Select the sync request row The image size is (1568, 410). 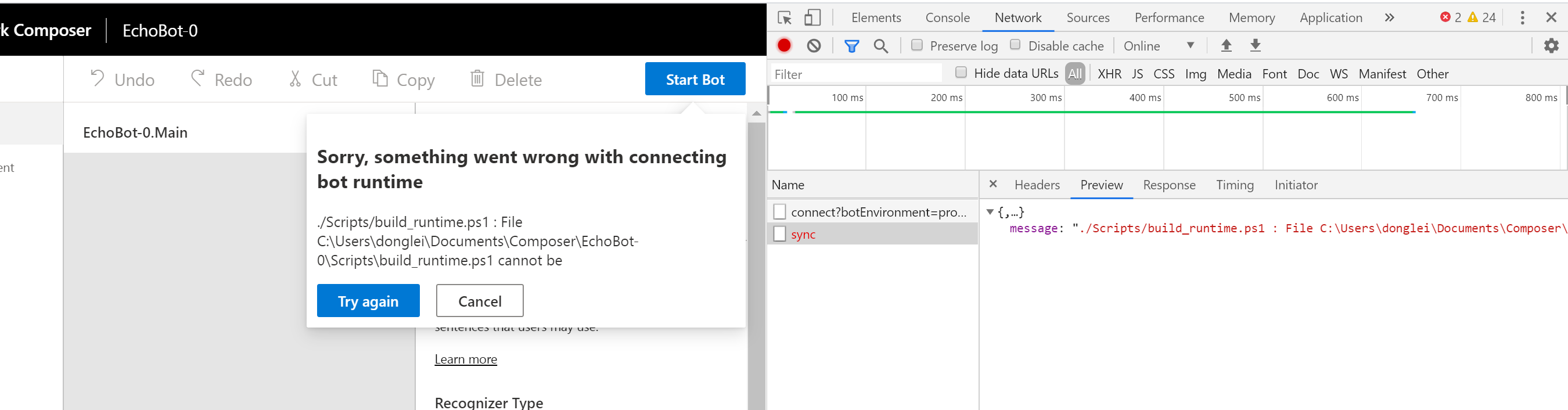tap(872, 234)
